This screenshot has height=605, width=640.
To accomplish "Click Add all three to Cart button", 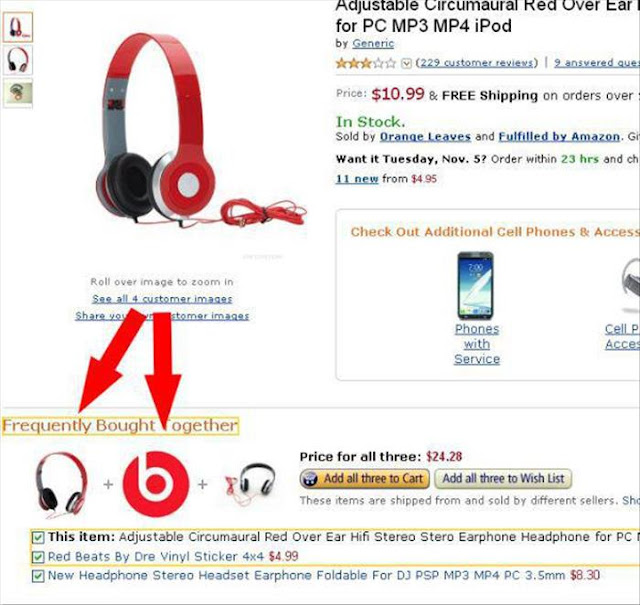I will (x=364, y=478).
